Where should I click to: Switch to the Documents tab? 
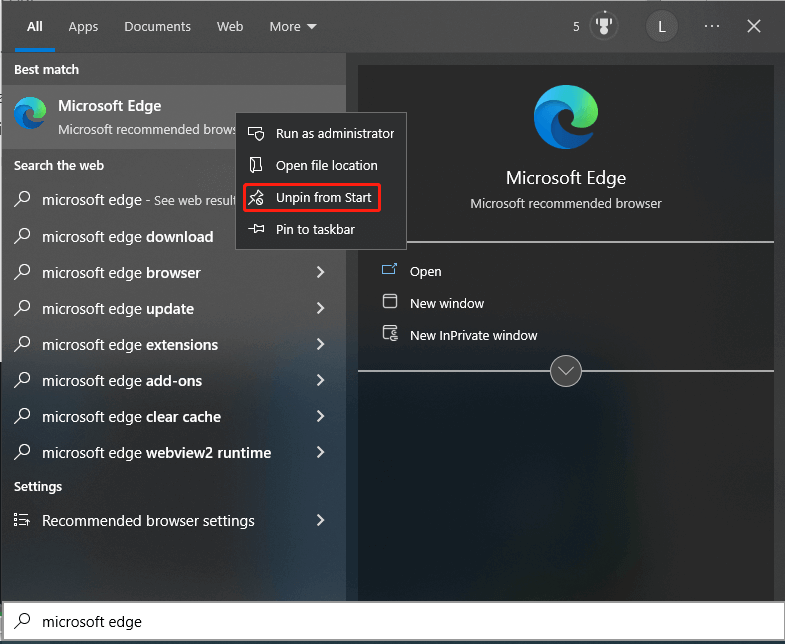pos(157,27)
